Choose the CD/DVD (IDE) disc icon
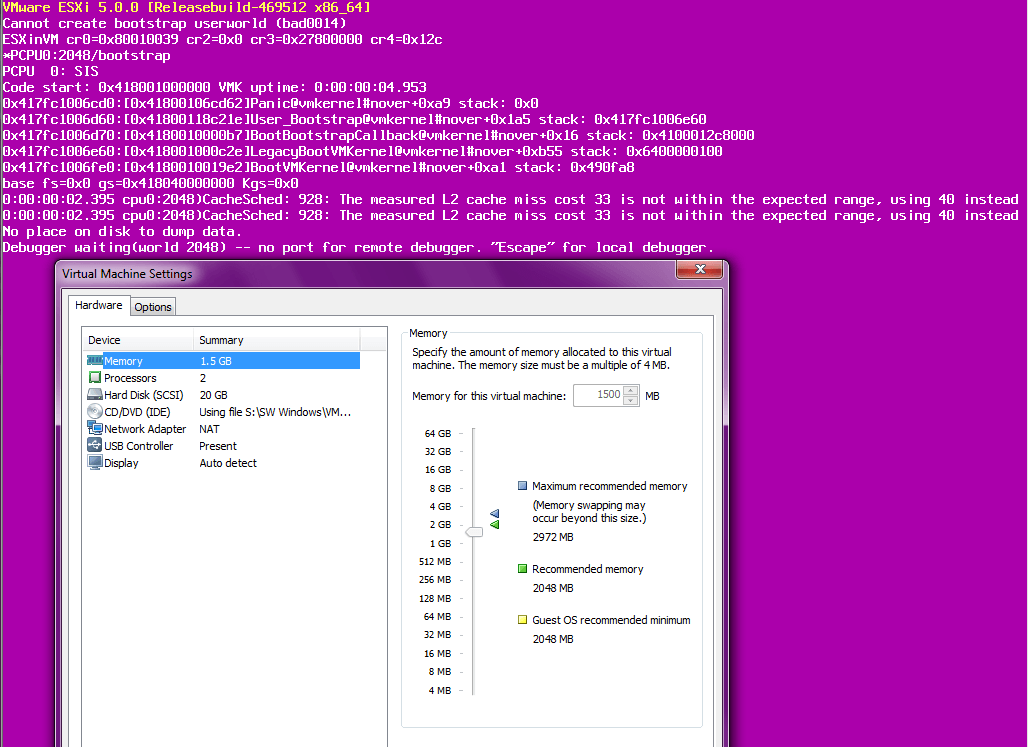Screen dimensions: 1028x747 coord(95,412)
